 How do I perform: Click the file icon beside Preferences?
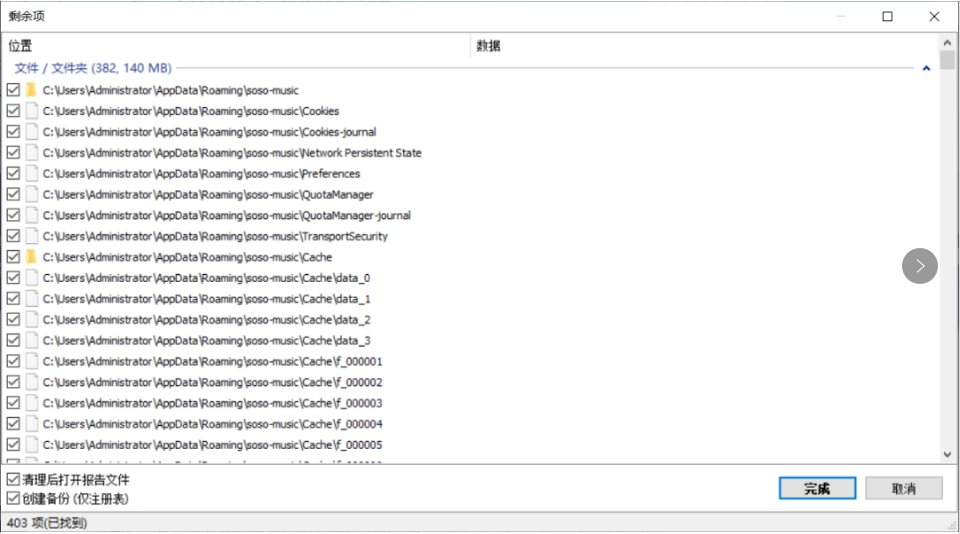(x=32, y=173)
